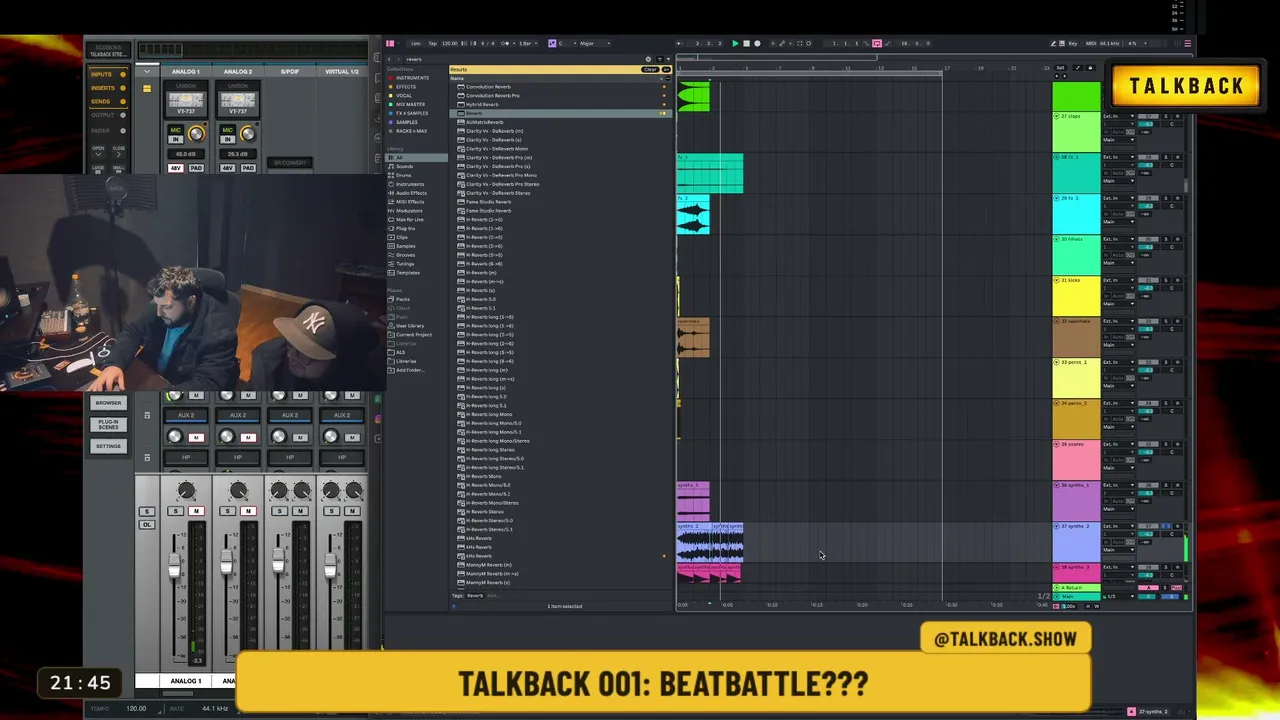This screenshot has height=720, width=1280.
Task: Select Hybrid Reverb result
Action: [x=482, y=104]
